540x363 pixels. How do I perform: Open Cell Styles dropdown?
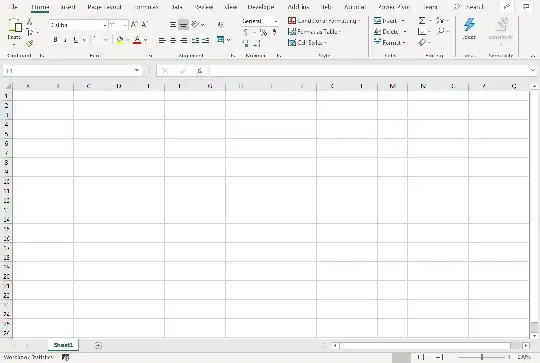coord(307,43)
